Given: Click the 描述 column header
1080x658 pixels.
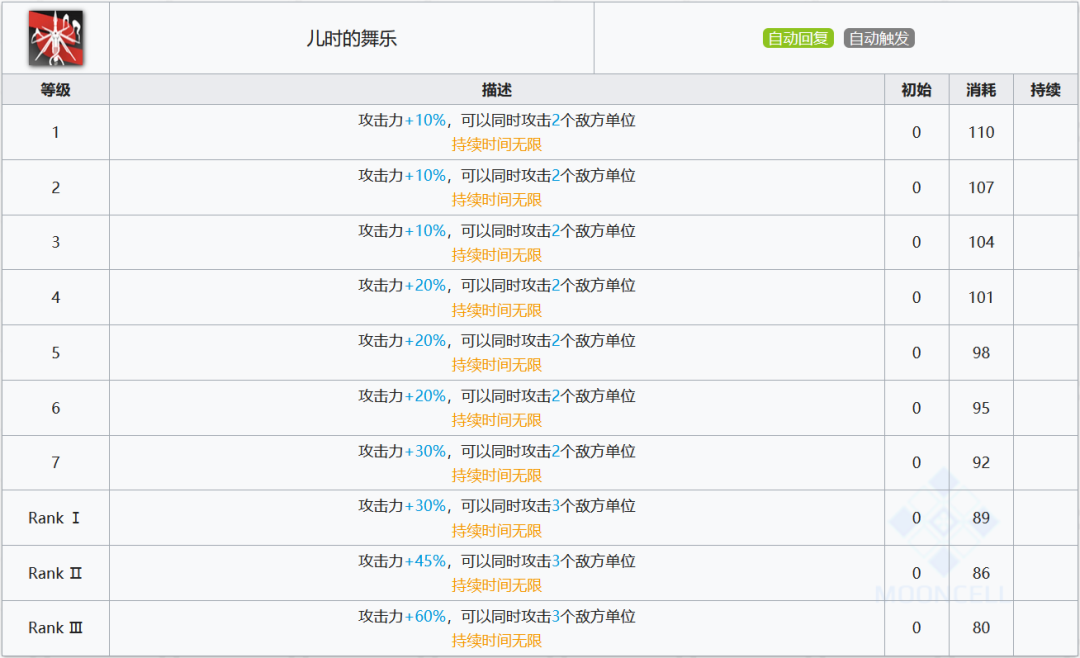Looking at the screenshot, I should 496,90.
